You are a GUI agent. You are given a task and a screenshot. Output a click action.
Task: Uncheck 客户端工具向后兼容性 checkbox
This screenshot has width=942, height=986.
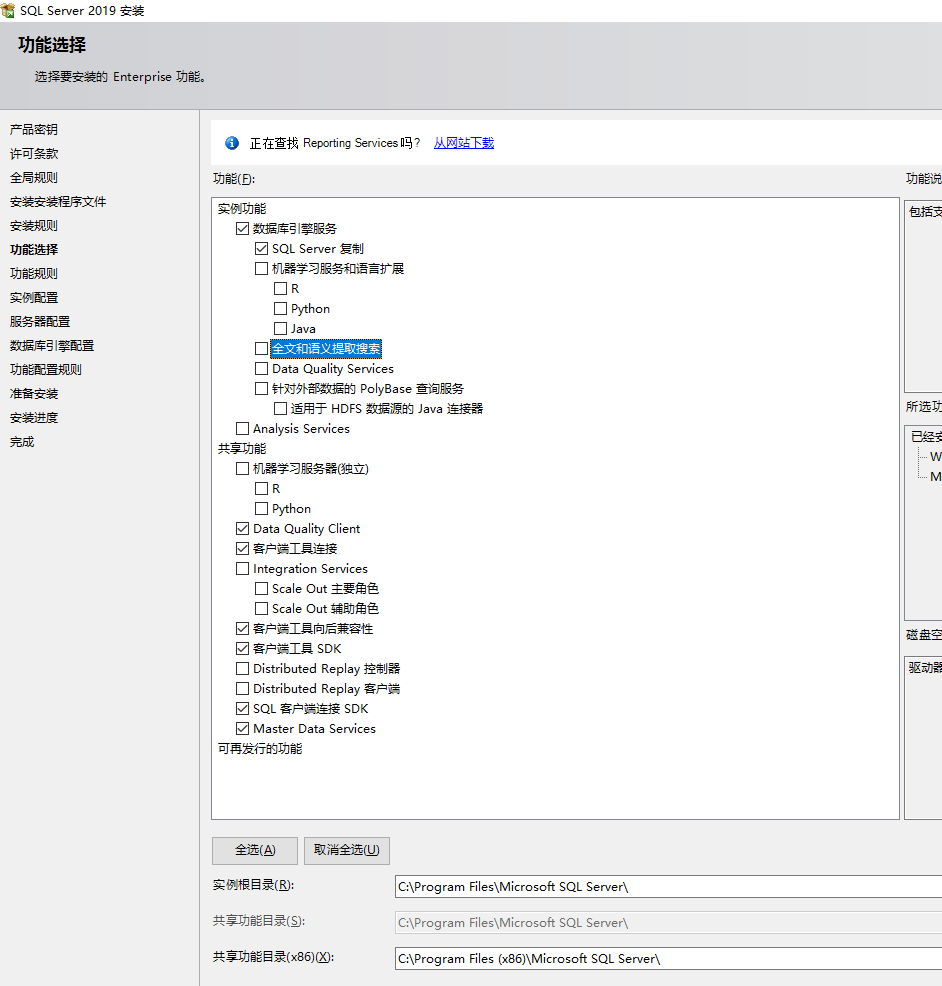[242, 628]
